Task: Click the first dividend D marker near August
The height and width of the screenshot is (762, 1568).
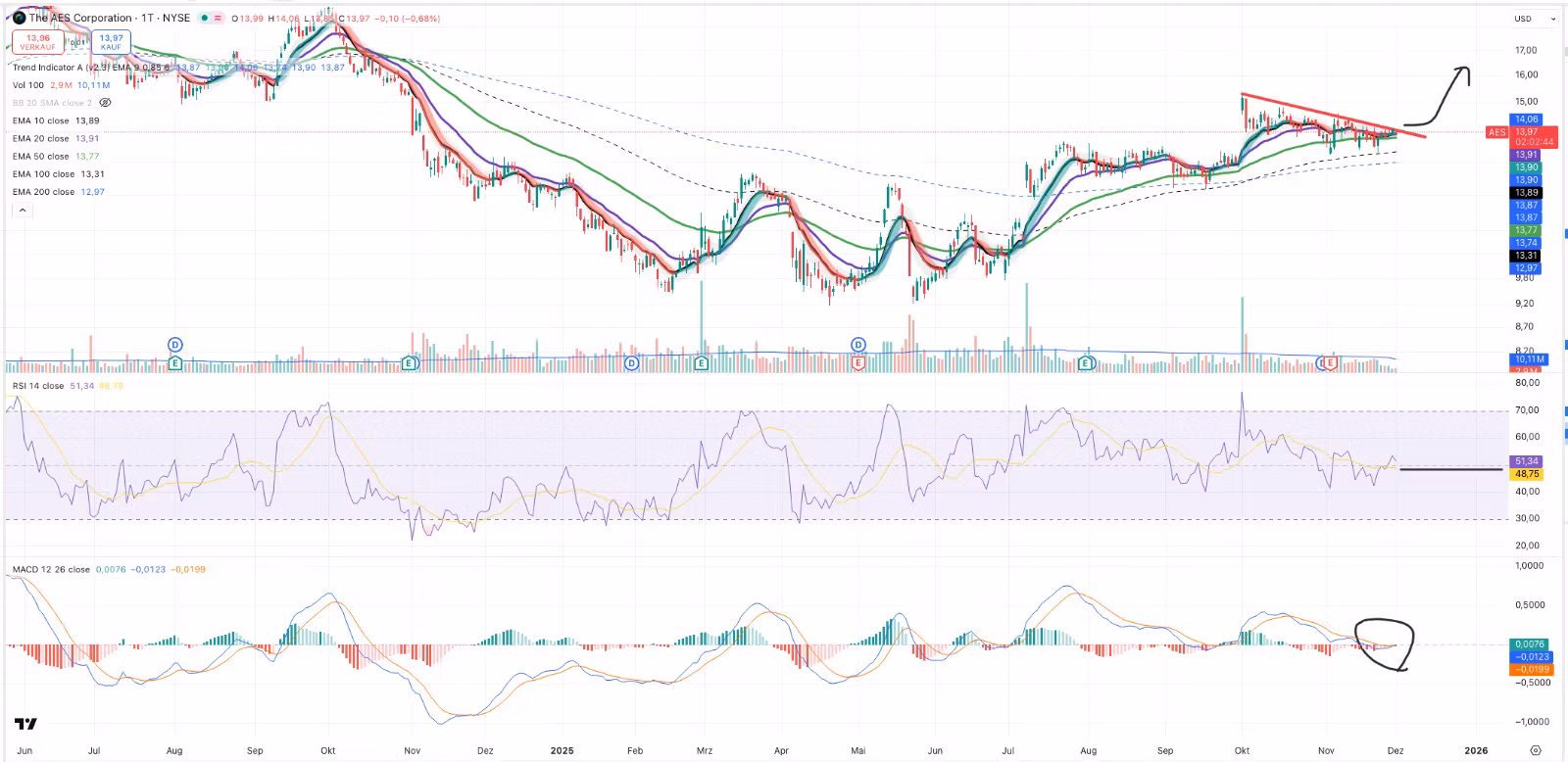Action: pos(175,345)
